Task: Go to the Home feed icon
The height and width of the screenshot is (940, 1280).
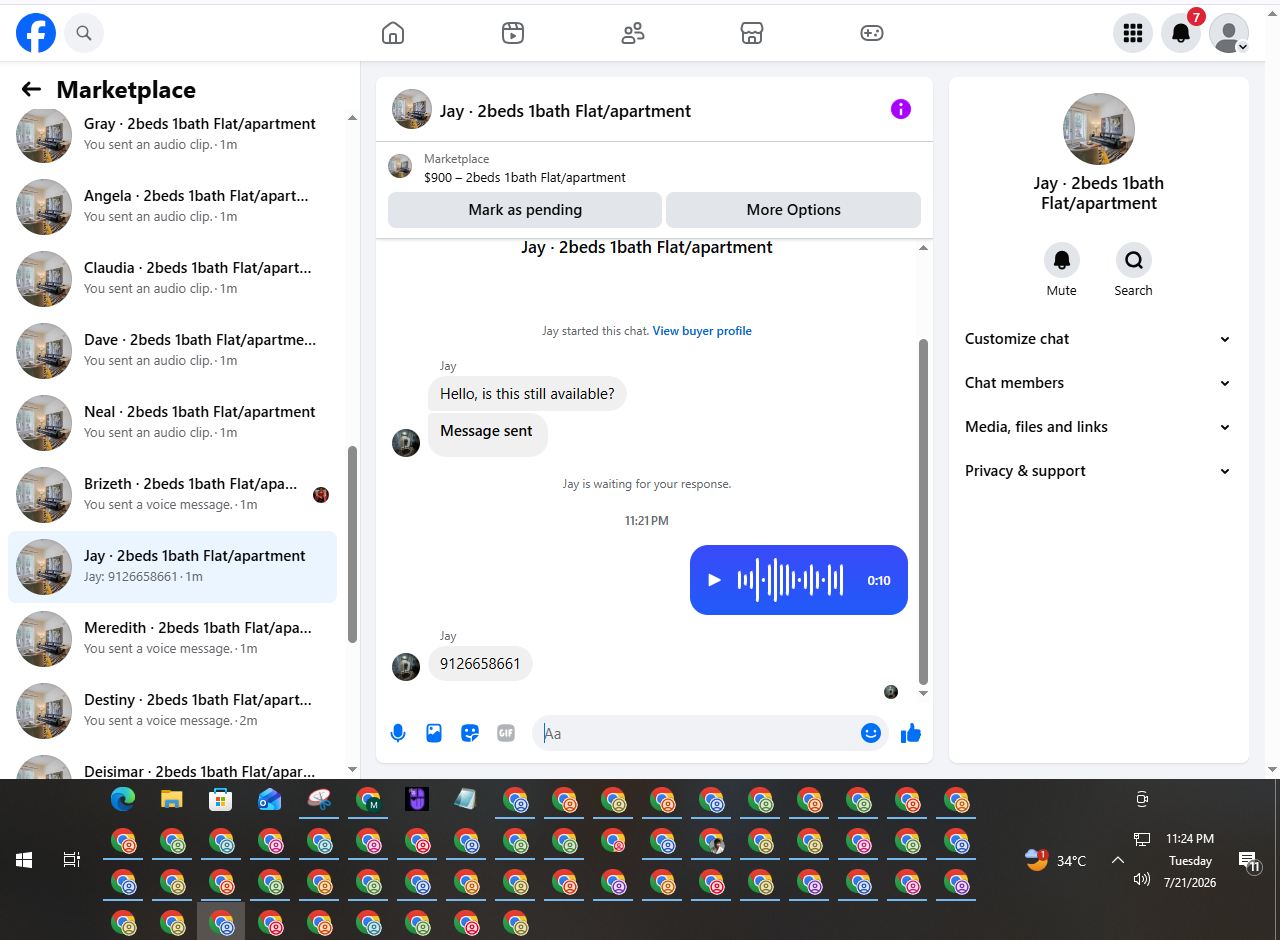Action: click(x=393, y=33)
